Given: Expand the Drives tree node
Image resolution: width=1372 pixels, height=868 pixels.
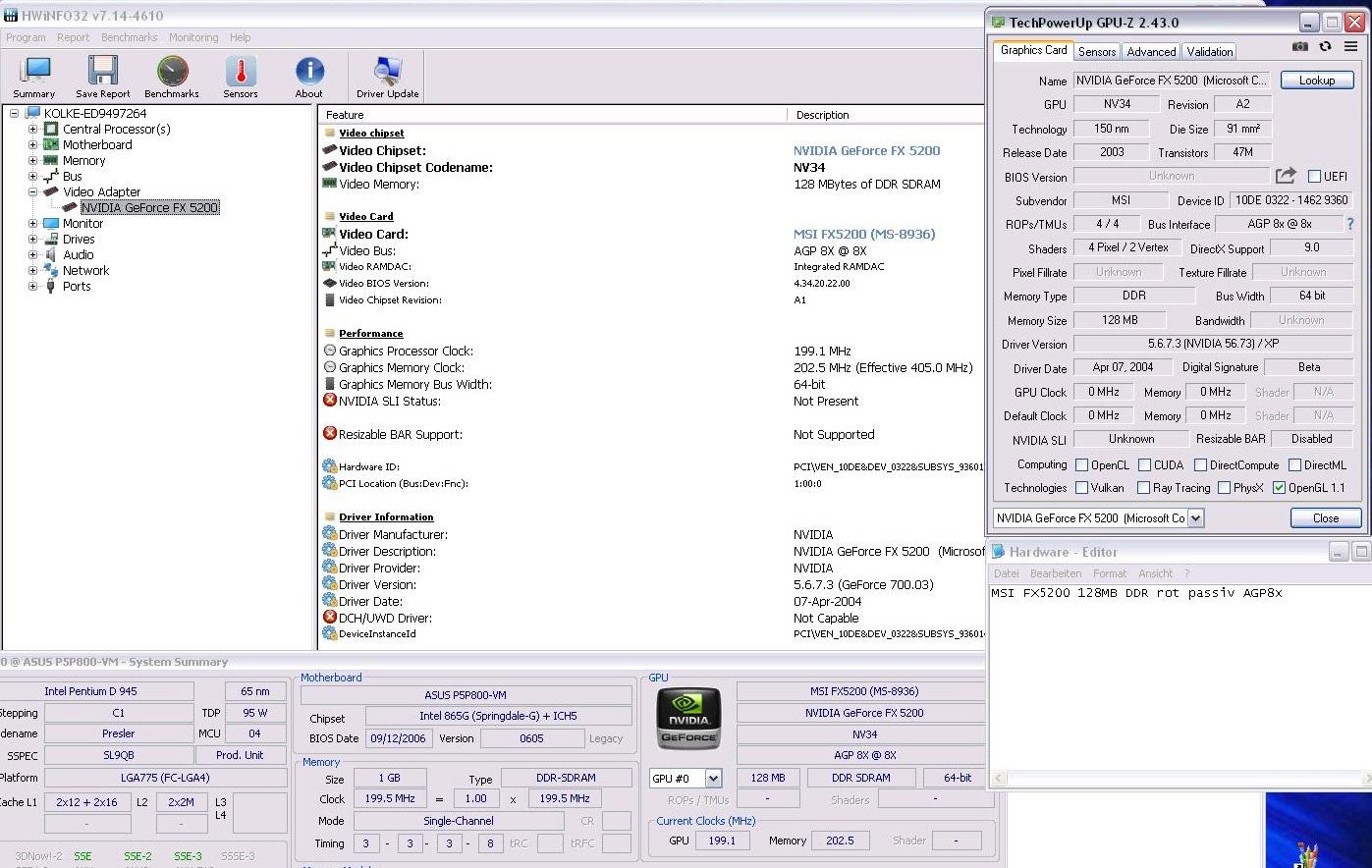Looking at the screenshot, I should (x=32, y=239).
